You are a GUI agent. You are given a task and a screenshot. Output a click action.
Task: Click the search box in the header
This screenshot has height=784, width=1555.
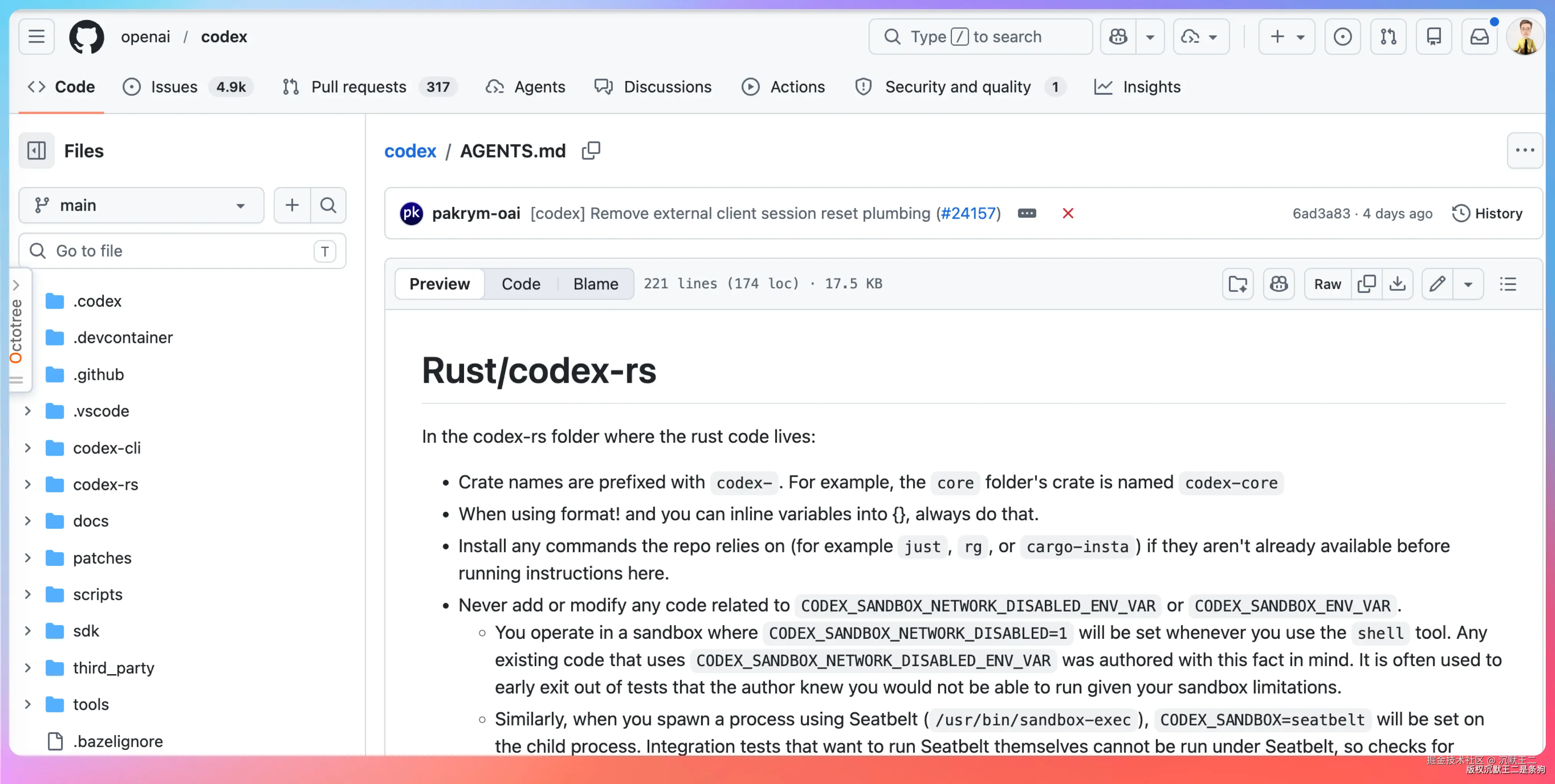click(980, 37)
